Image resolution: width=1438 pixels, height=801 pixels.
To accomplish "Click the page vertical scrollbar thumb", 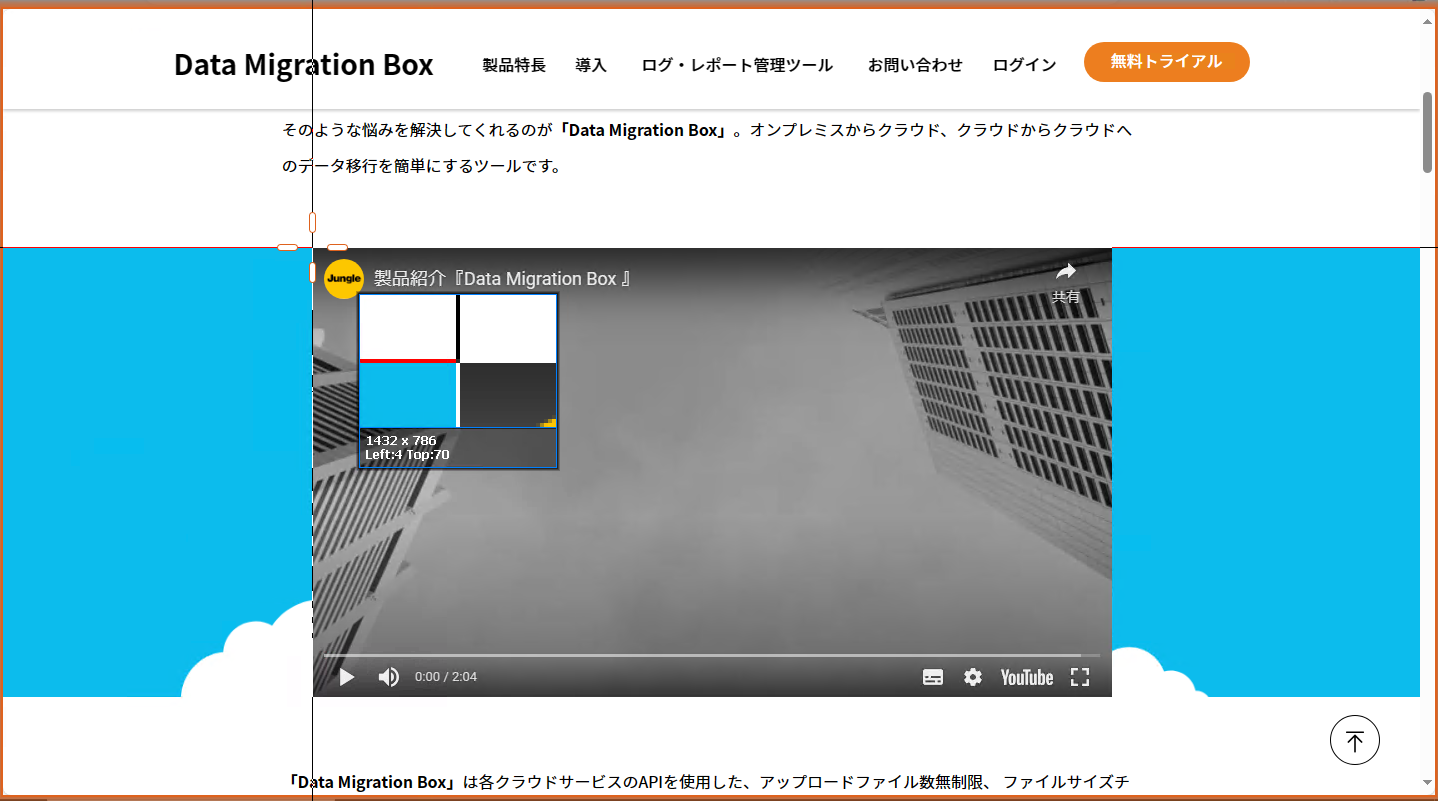I will [x=1428, y=132].
